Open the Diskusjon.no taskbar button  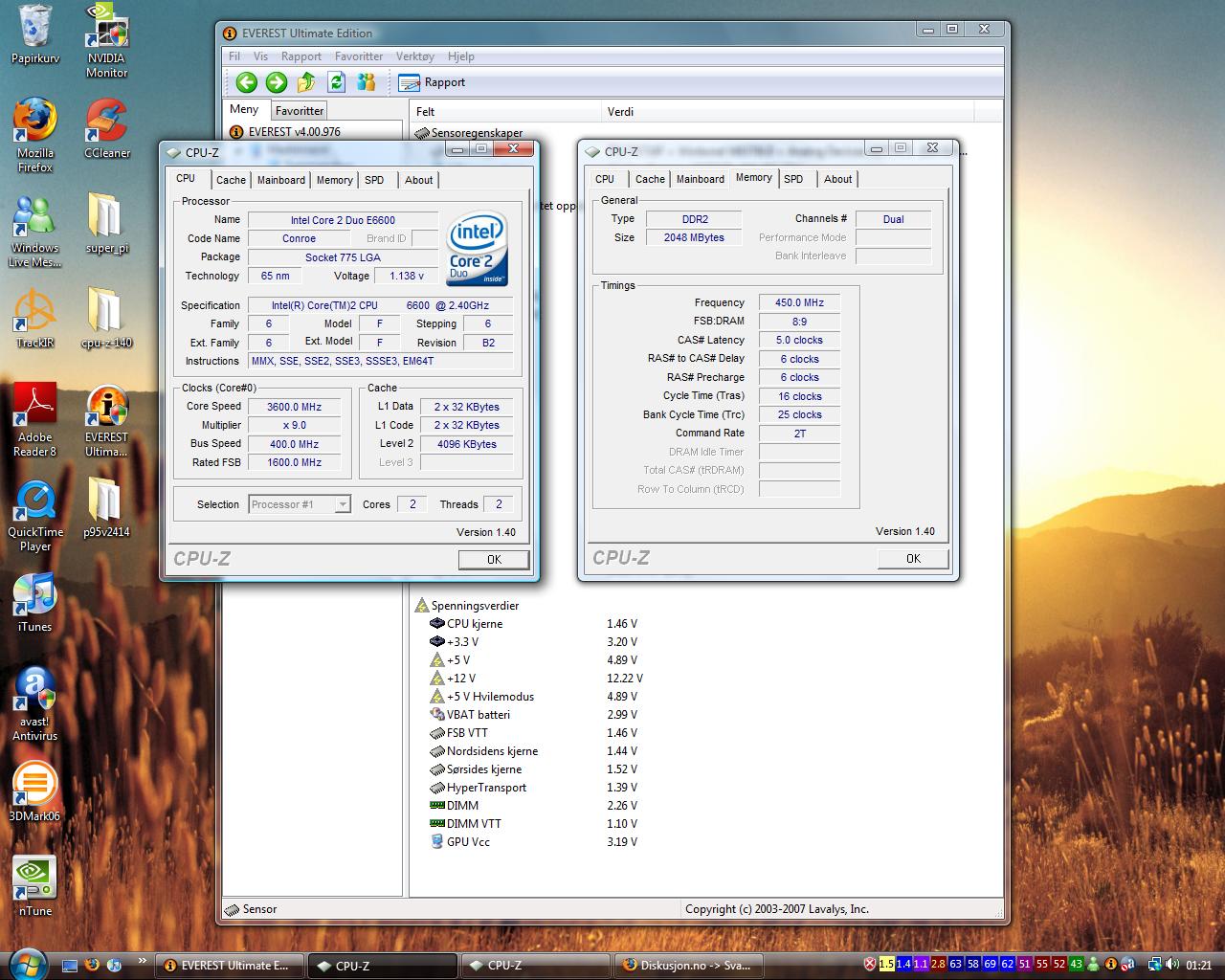pyautogui.click(x=689, y=966)
